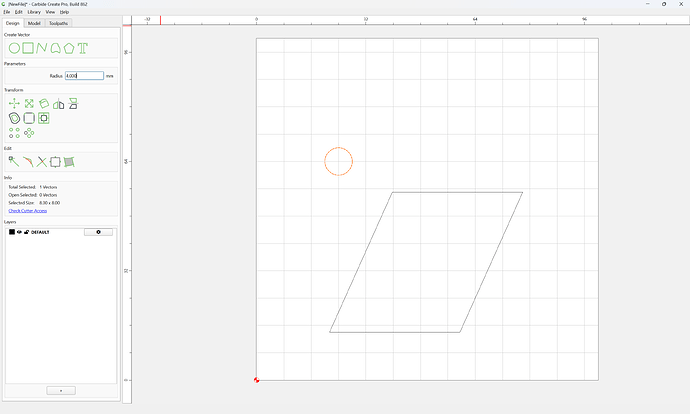Open the File menu
690x414 pixels.
click(7, 12)
